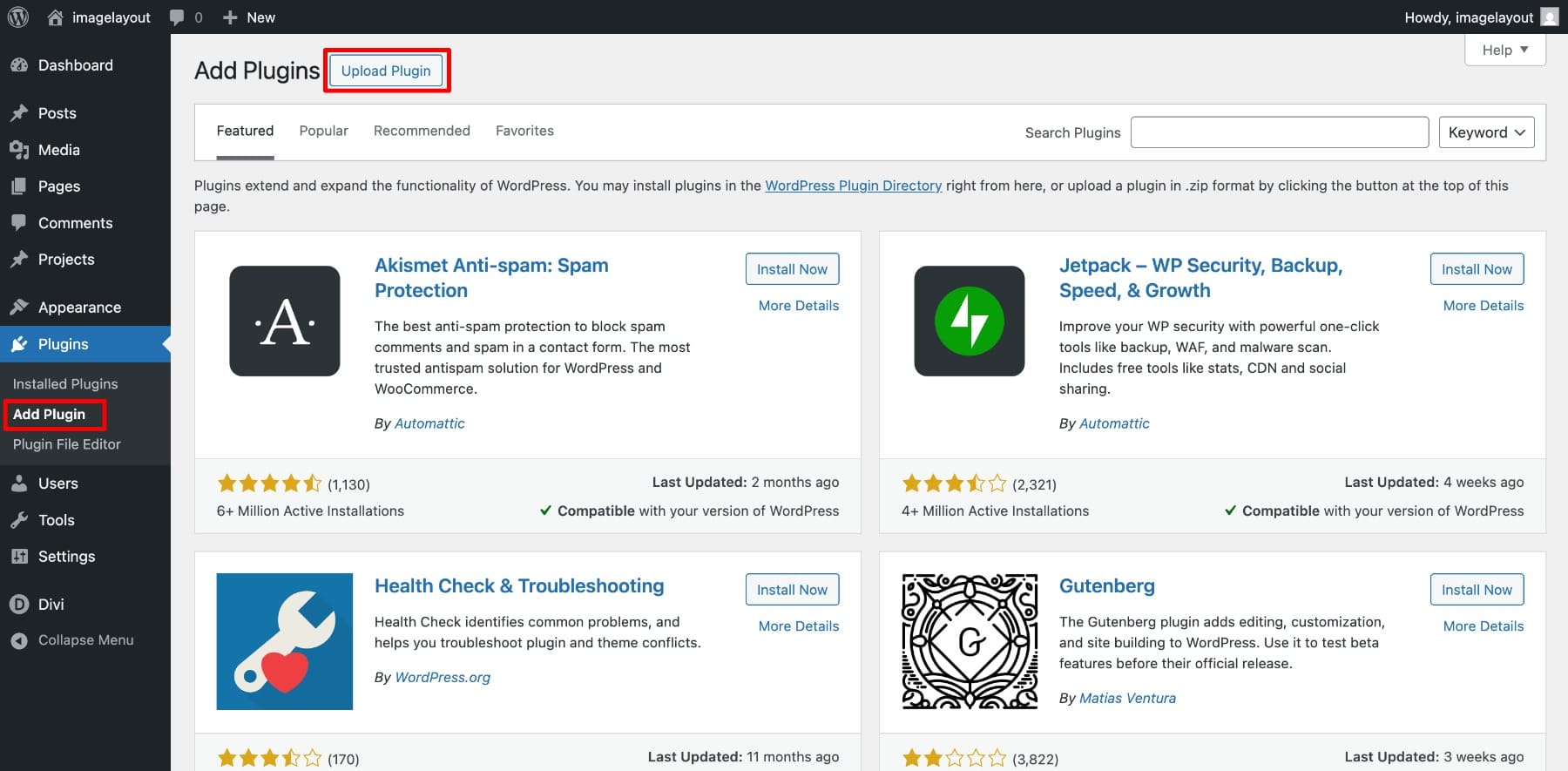Click the WordPress logo in admin bar

(x=17, y=17)
